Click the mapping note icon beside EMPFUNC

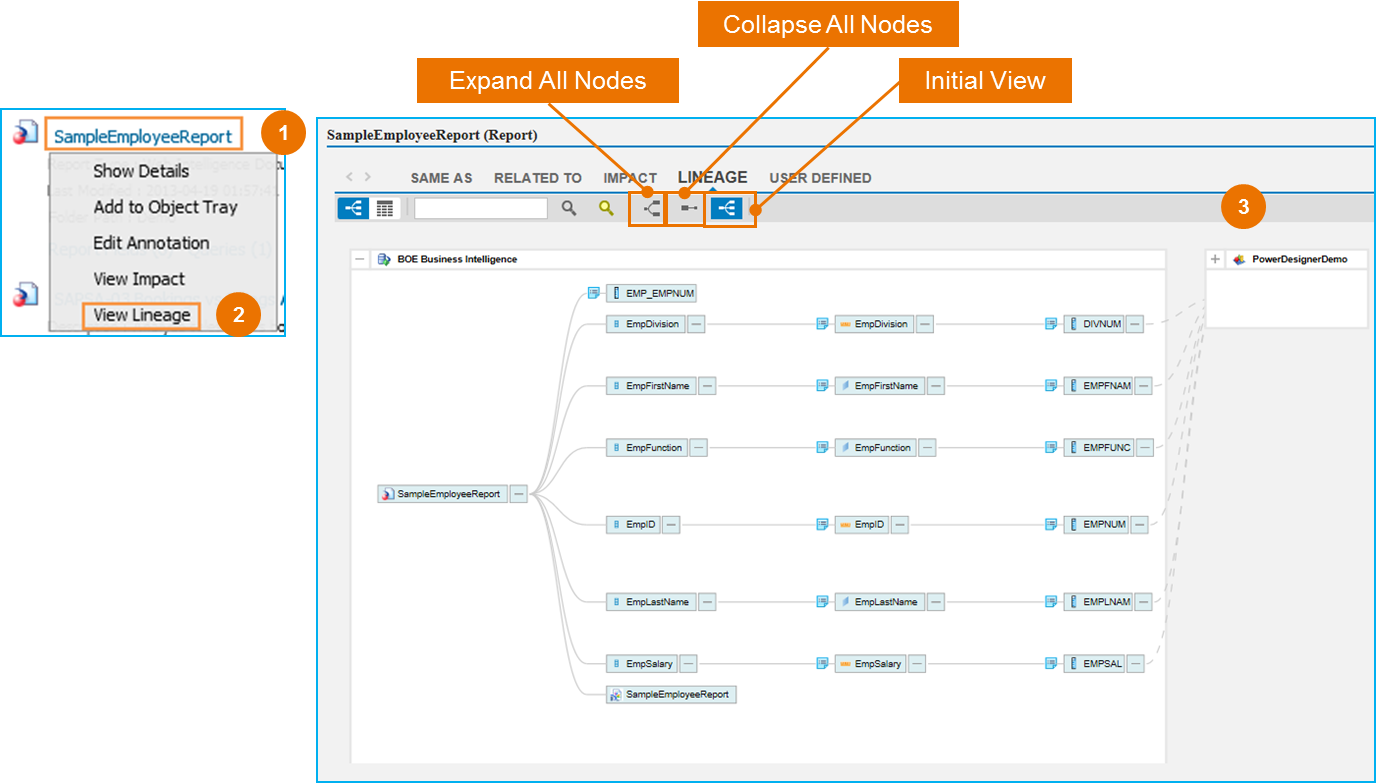click(x=1051, y=448)
